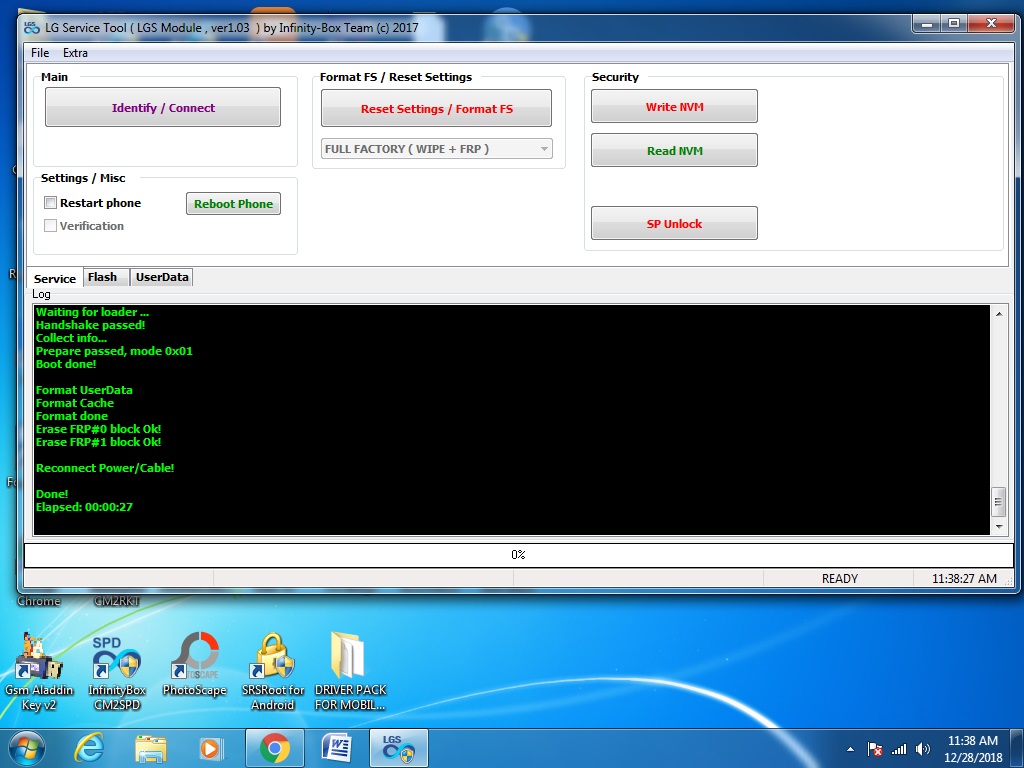Screen dimensions: 1024x768
Task: Click 'Format UserData' log line
Action: click(x=84, y=390)
